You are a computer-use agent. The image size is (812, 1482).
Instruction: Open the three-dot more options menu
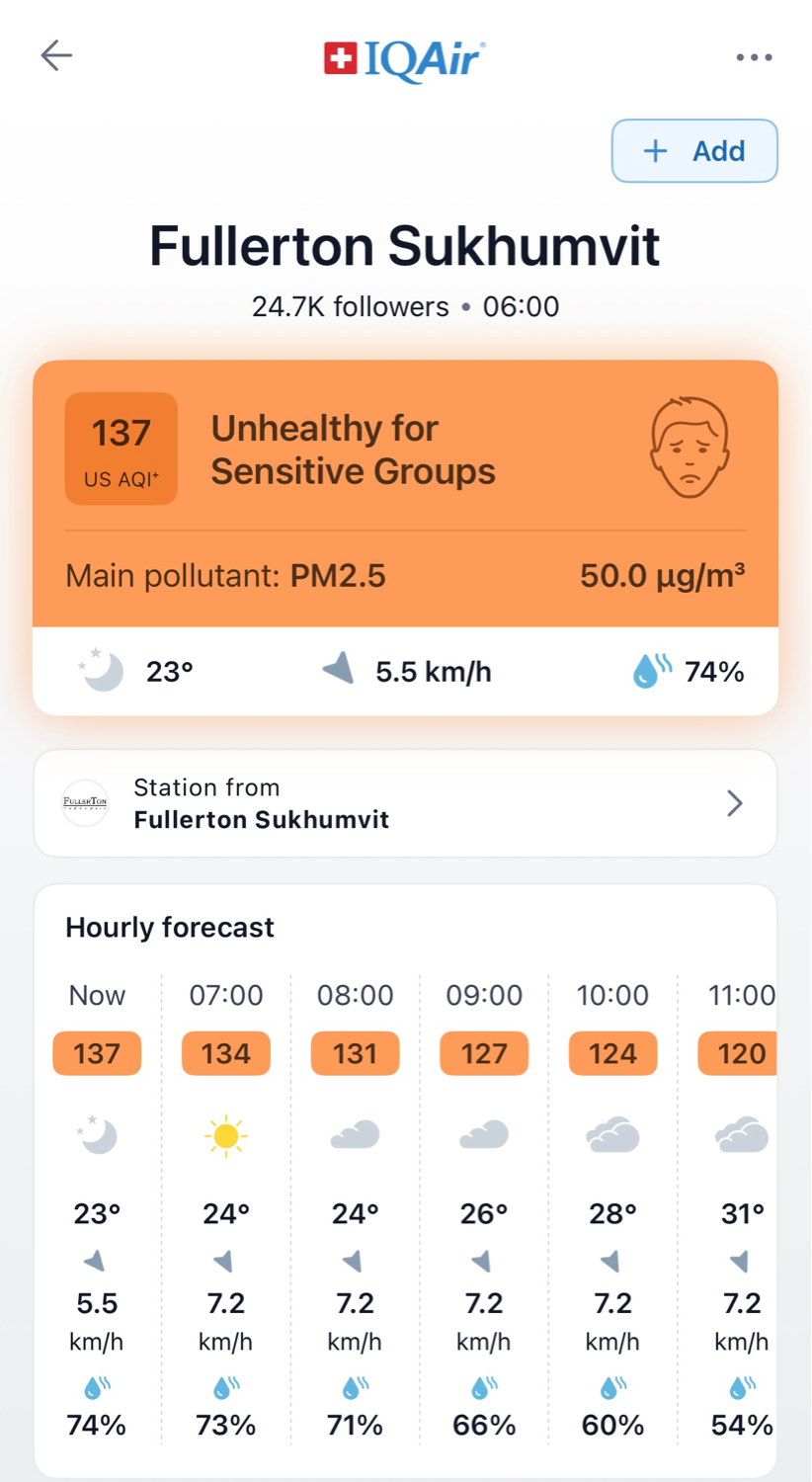[x=754, y=57]
